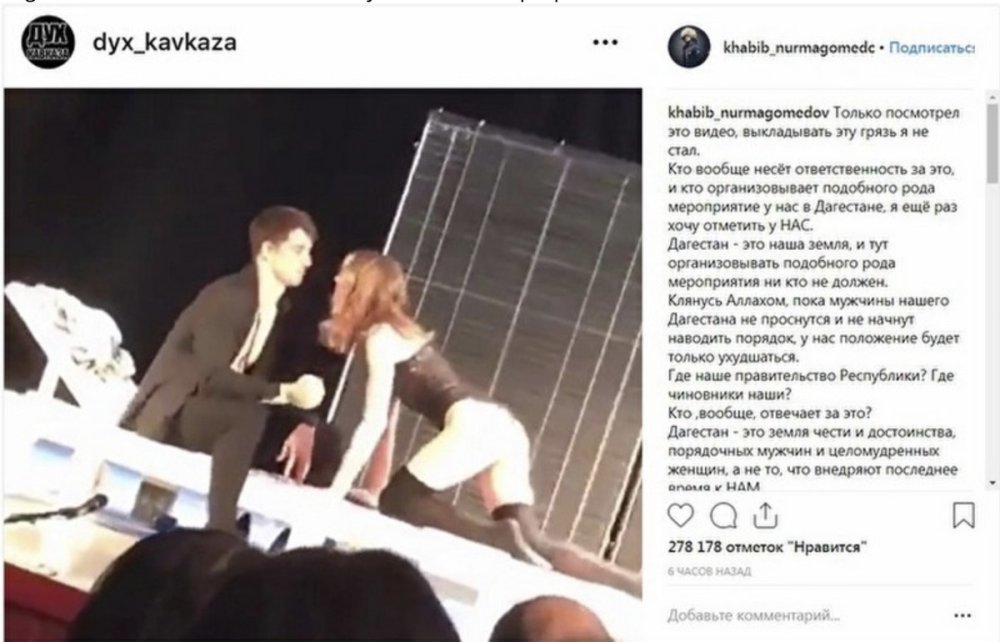Share the post using upload arrow icon
The height and width of the screenshot is (642, 1000).
765,515
